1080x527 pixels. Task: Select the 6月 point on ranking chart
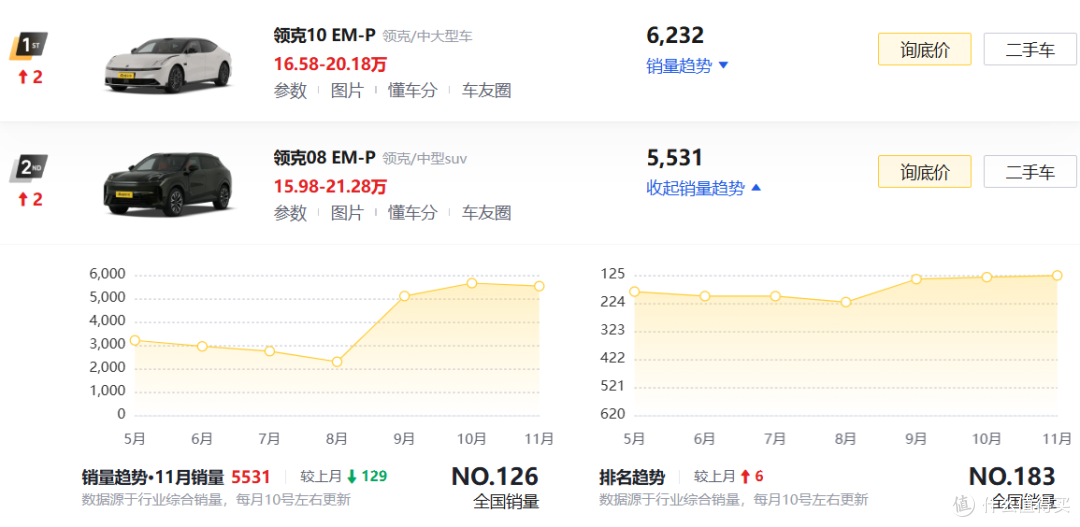[705, 296]
